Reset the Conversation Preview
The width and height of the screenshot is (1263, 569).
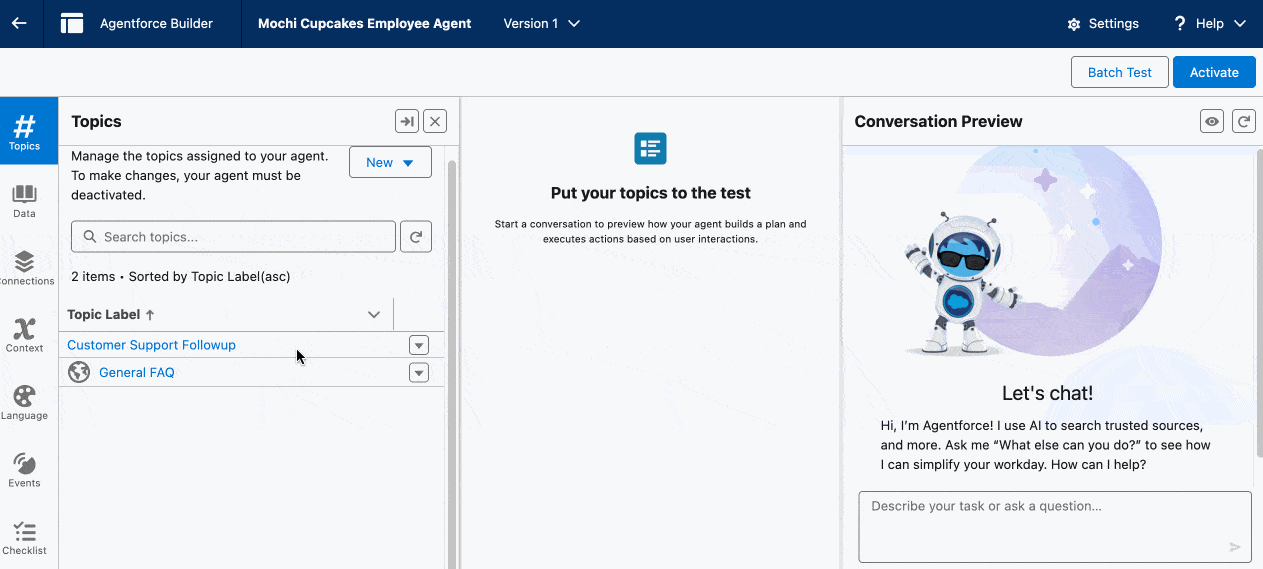point(1244,121)
